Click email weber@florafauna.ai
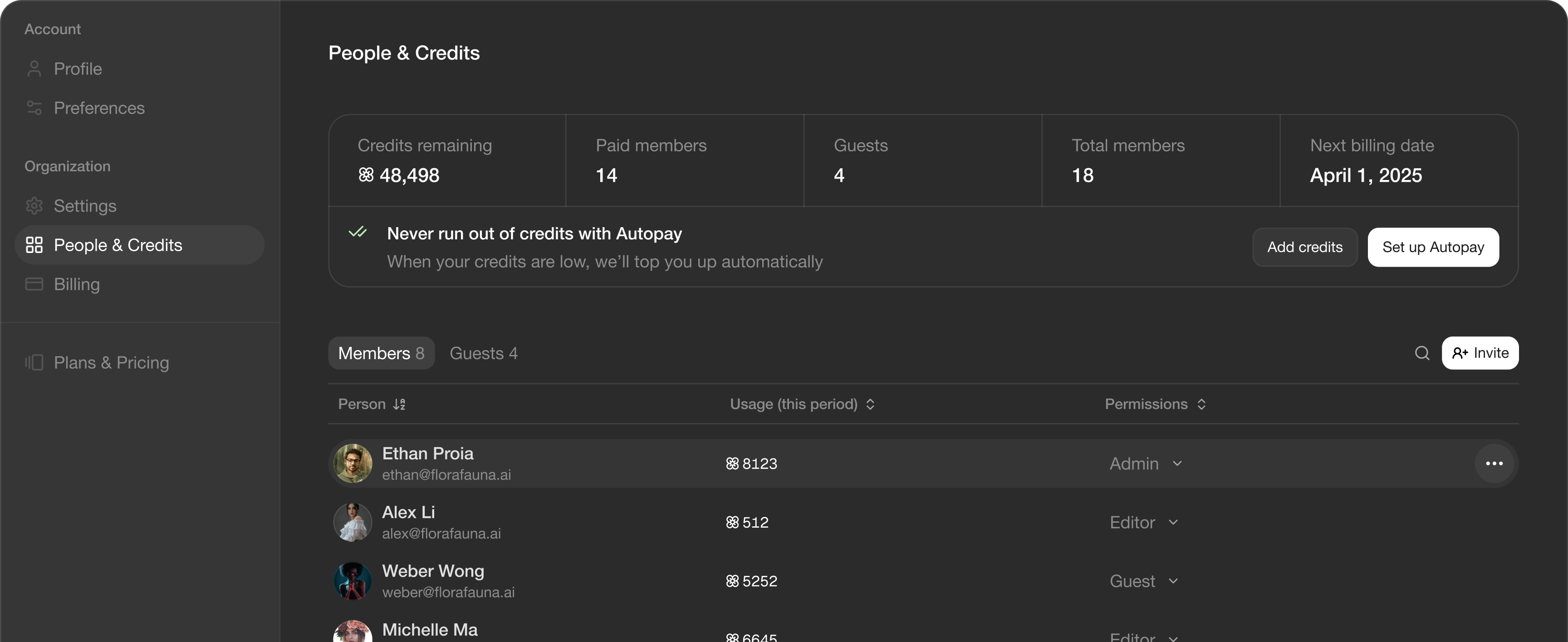Screen dimensions: 1568x642 point(448,592)
